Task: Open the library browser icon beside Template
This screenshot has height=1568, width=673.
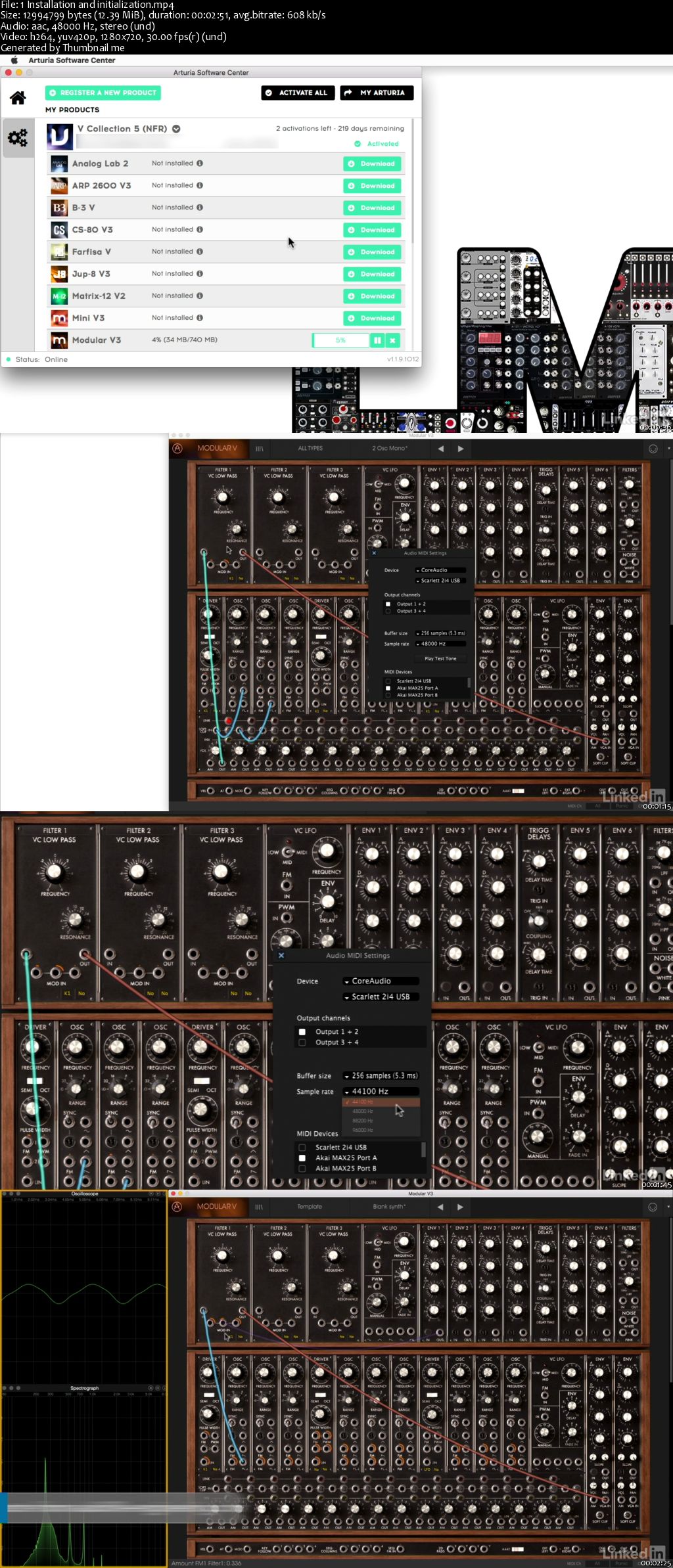Action: [x=259, y=1207]
